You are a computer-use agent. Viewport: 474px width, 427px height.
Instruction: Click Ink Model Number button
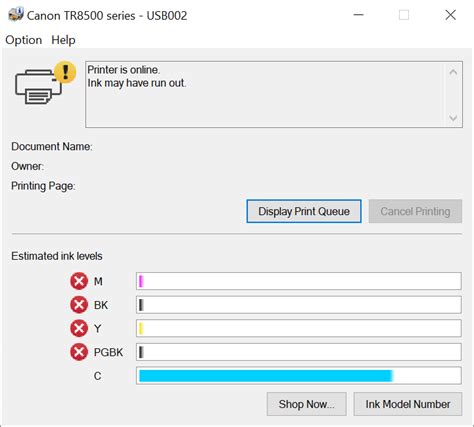click(x=408, y=404)
